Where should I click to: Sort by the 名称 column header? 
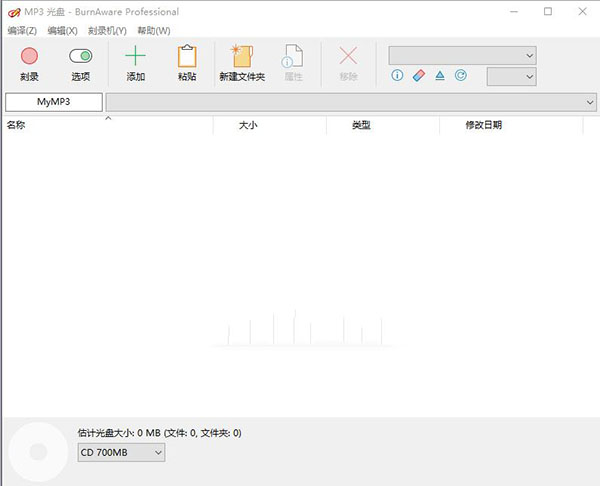[108, 125]
